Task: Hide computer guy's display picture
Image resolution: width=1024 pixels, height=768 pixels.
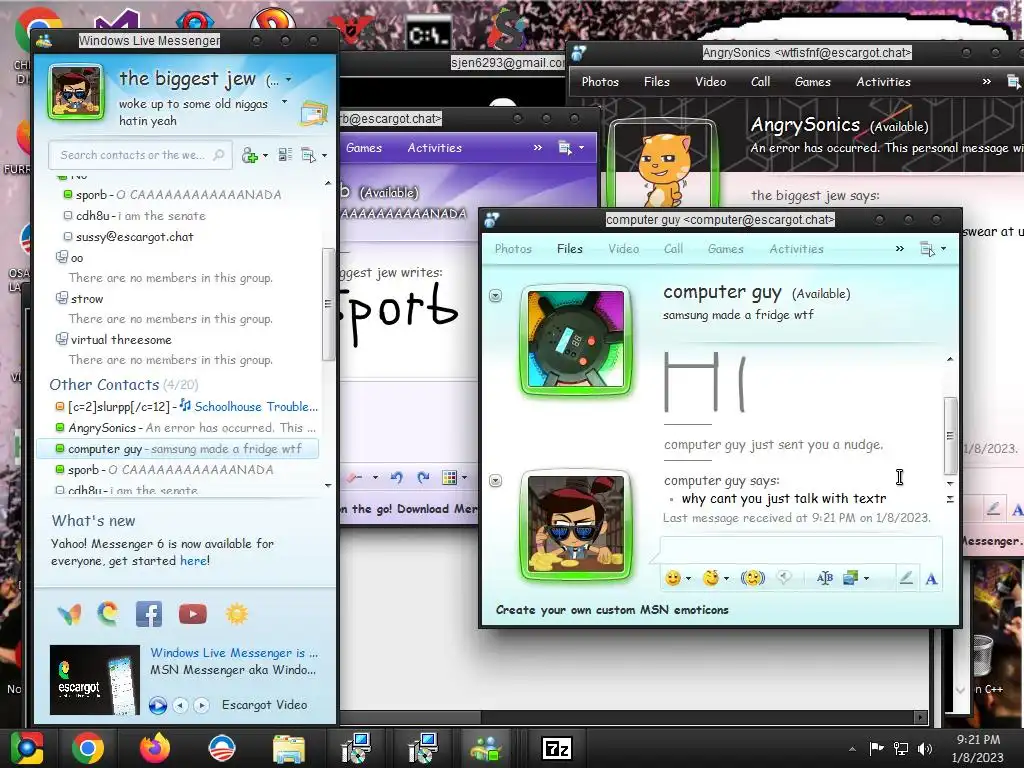Action: [x=496, y=296]
